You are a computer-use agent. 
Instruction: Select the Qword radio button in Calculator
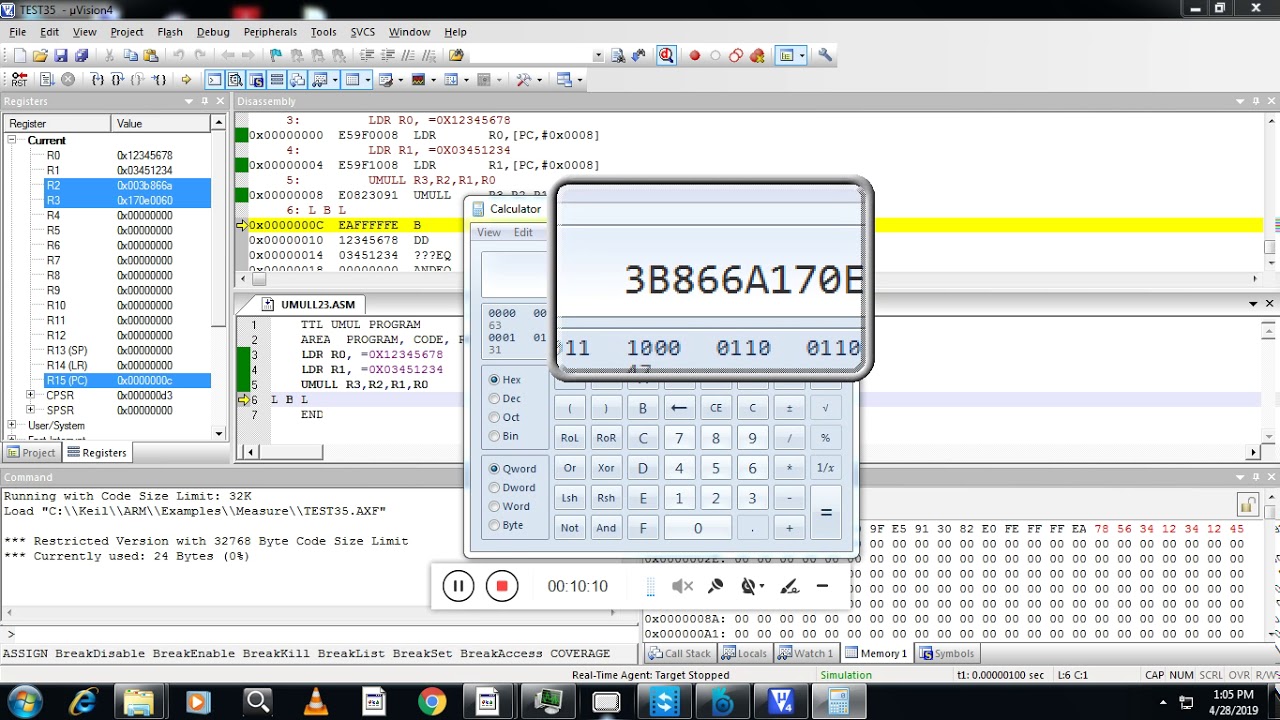click(494, 468)
